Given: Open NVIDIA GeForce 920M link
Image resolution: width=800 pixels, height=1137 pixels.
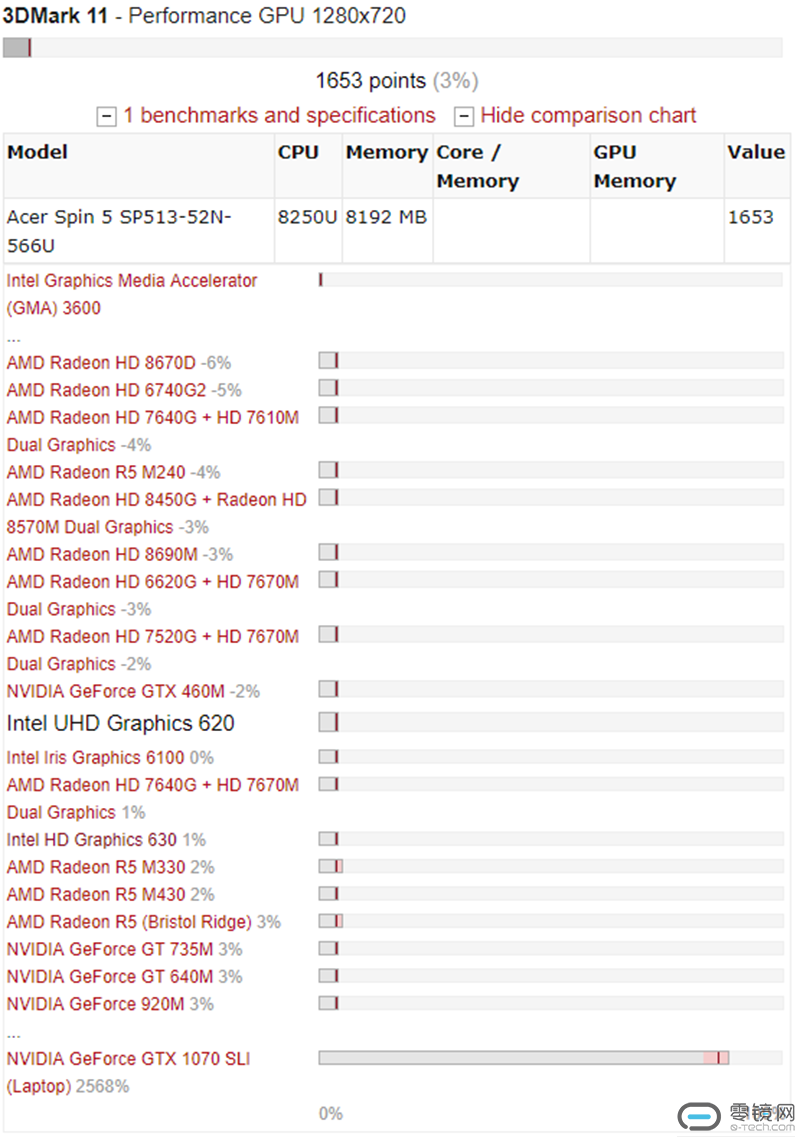Looking at the screenshot, I should click(x=95, y=1004).
